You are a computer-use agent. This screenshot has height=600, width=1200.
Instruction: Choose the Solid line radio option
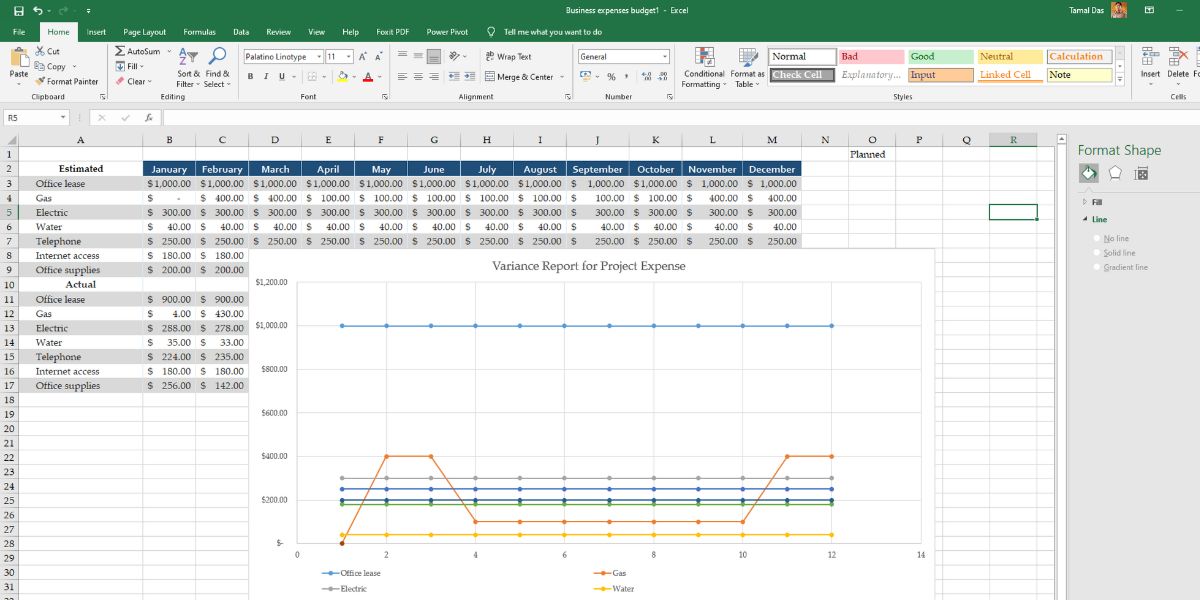[x=1098, y=253]
